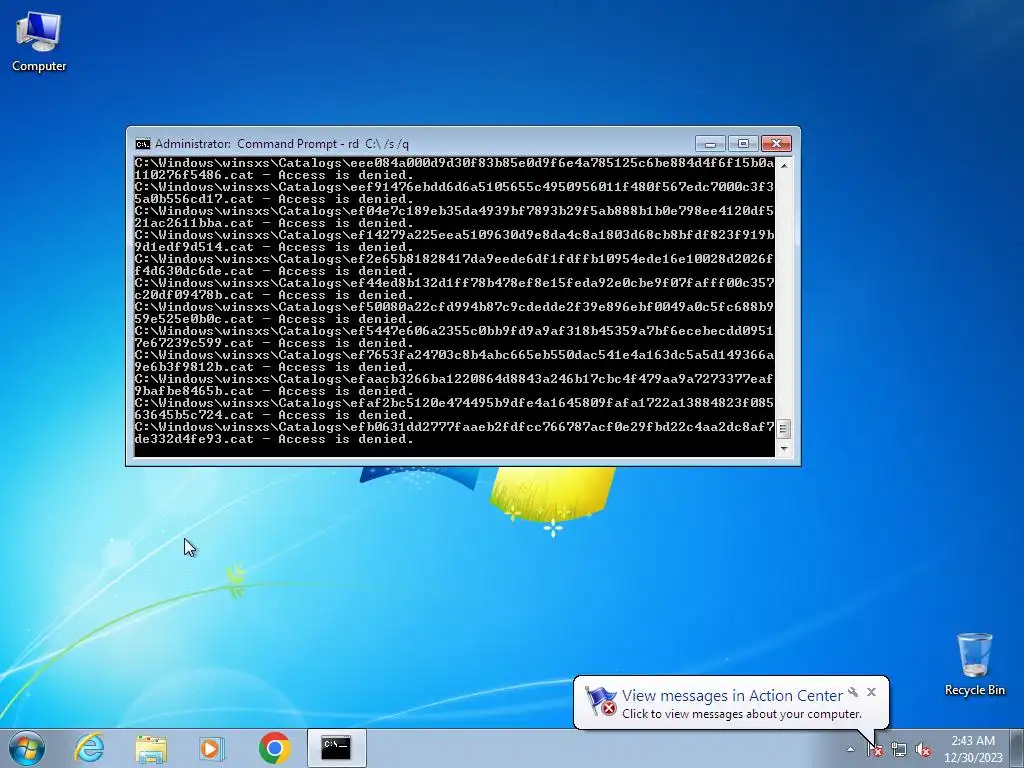Open the muted volume tray icon
The width and height of the screenshot is (1024, 768).
pyautogui.click(x=923, y=750)
